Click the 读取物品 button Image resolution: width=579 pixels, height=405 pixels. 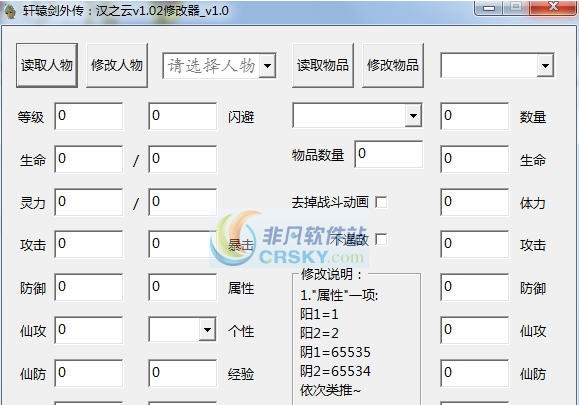coord(323,65)
